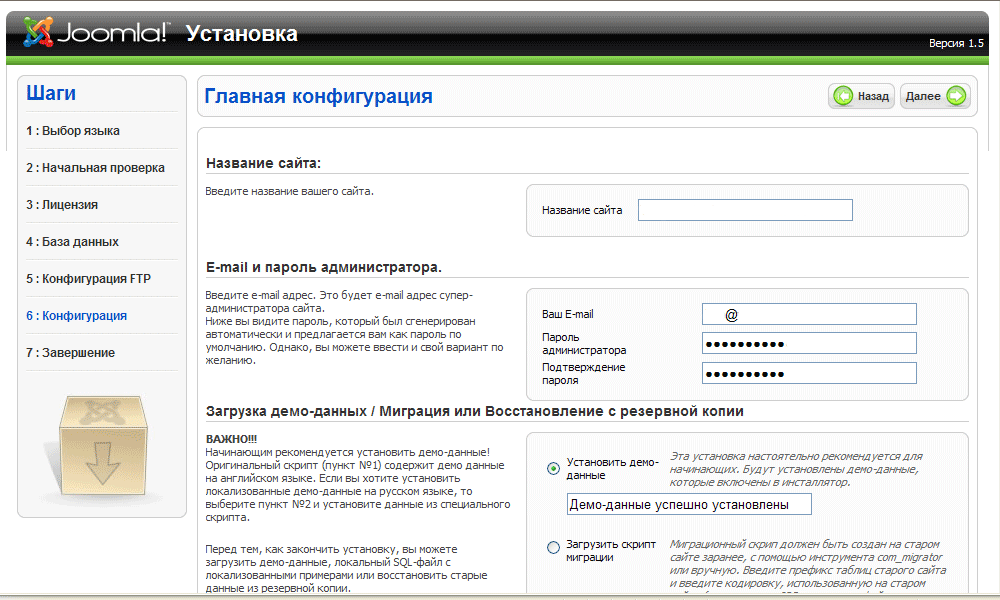Click the Далее button

click(x=935, y=96)
